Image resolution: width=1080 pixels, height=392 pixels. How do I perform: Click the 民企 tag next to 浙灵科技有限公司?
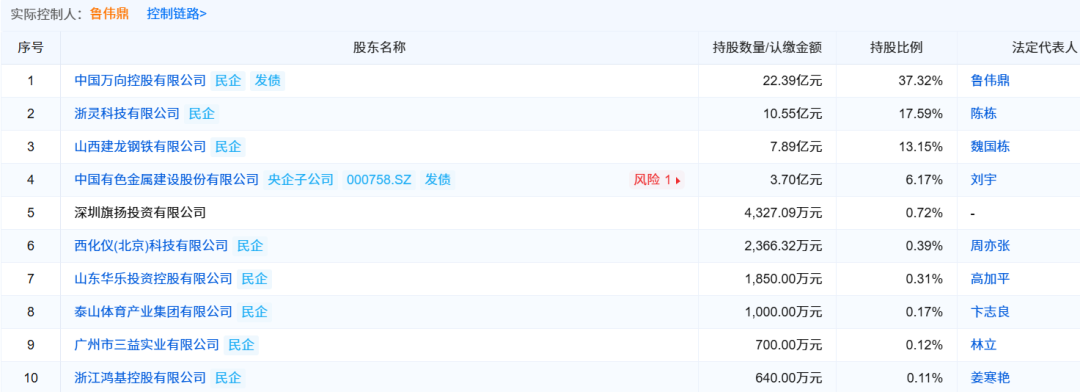[x=202, y=114]
